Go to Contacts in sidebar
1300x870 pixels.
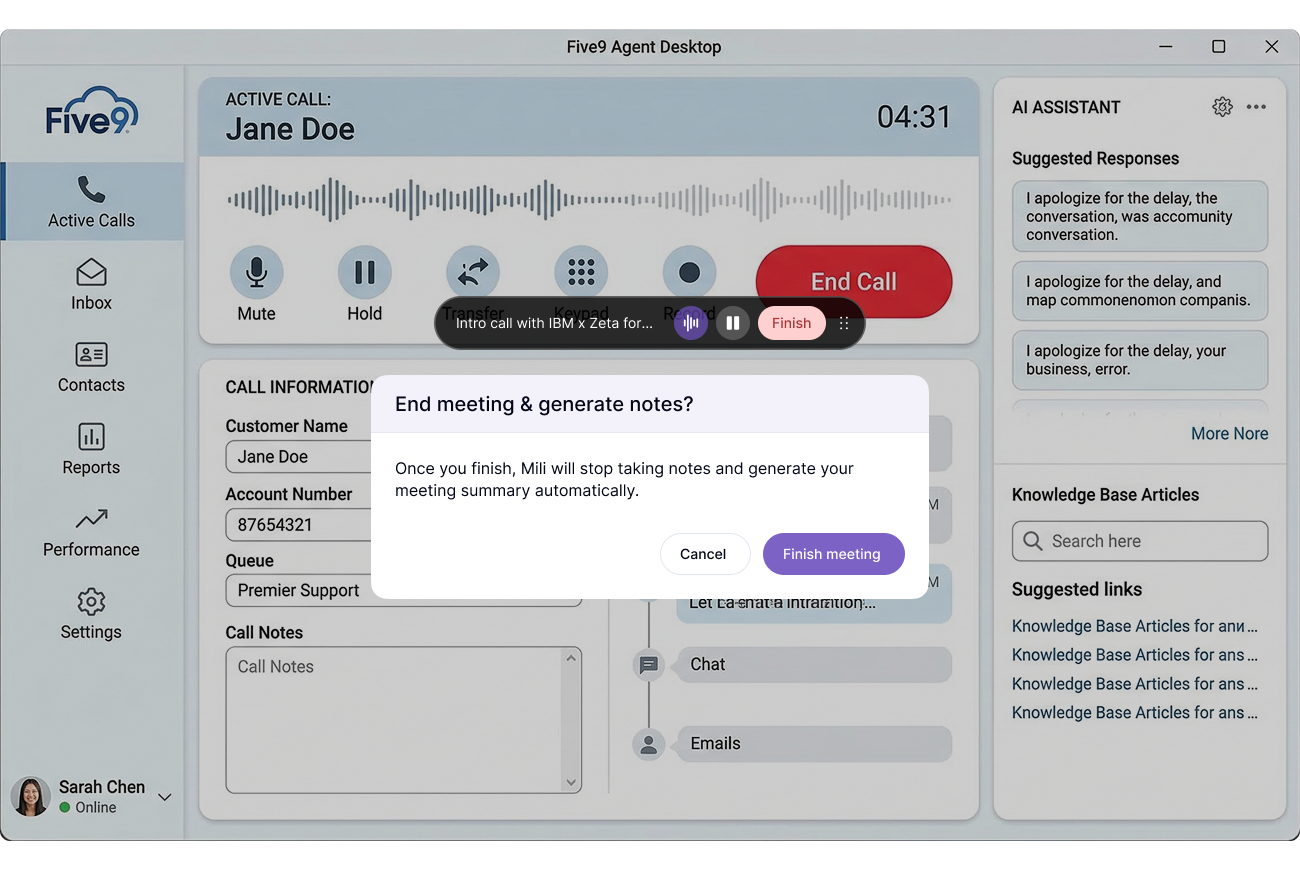coord(92,367)
